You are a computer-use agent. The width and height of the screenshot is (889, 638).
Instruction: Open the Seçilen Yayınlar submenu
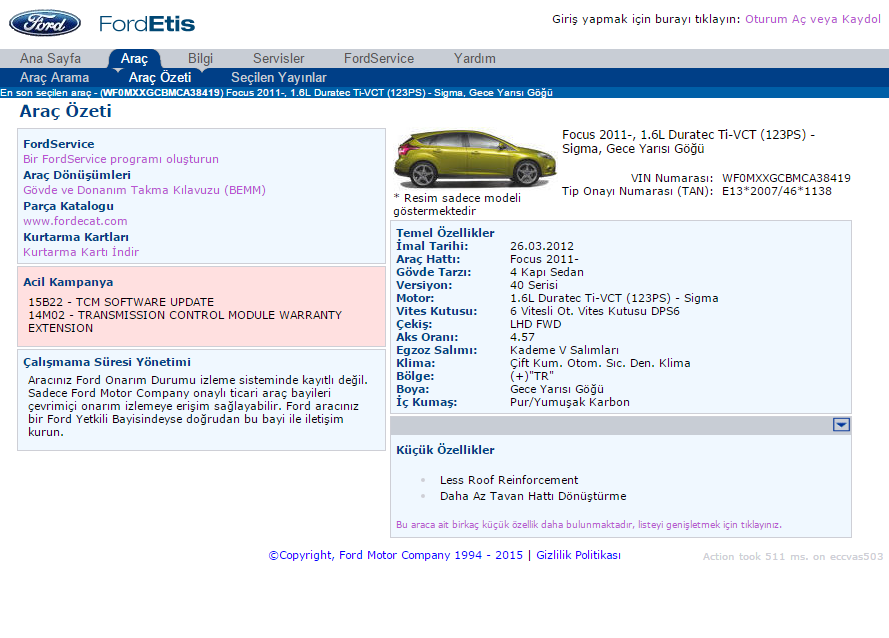click(278, 78)
